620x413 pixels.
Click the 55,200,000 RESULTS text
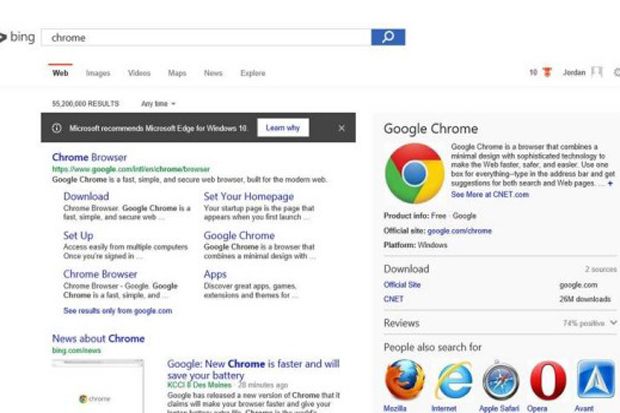85,104
